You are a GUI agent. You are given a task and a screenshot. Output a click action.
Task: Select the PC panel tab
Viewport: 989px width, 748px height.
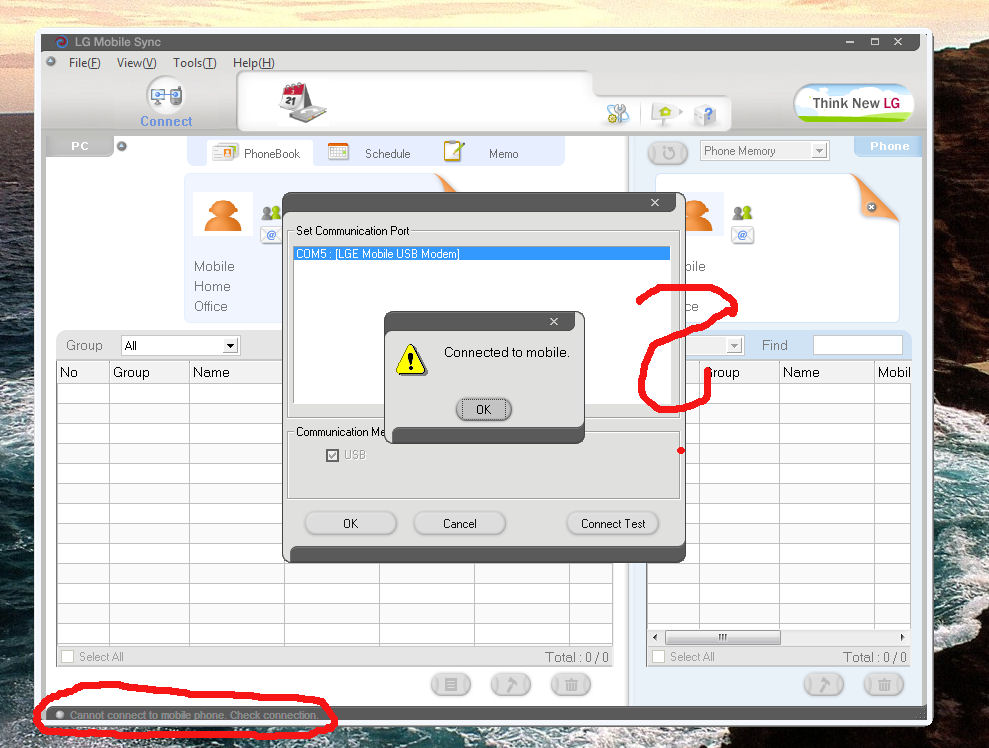[x=79, y=146]
